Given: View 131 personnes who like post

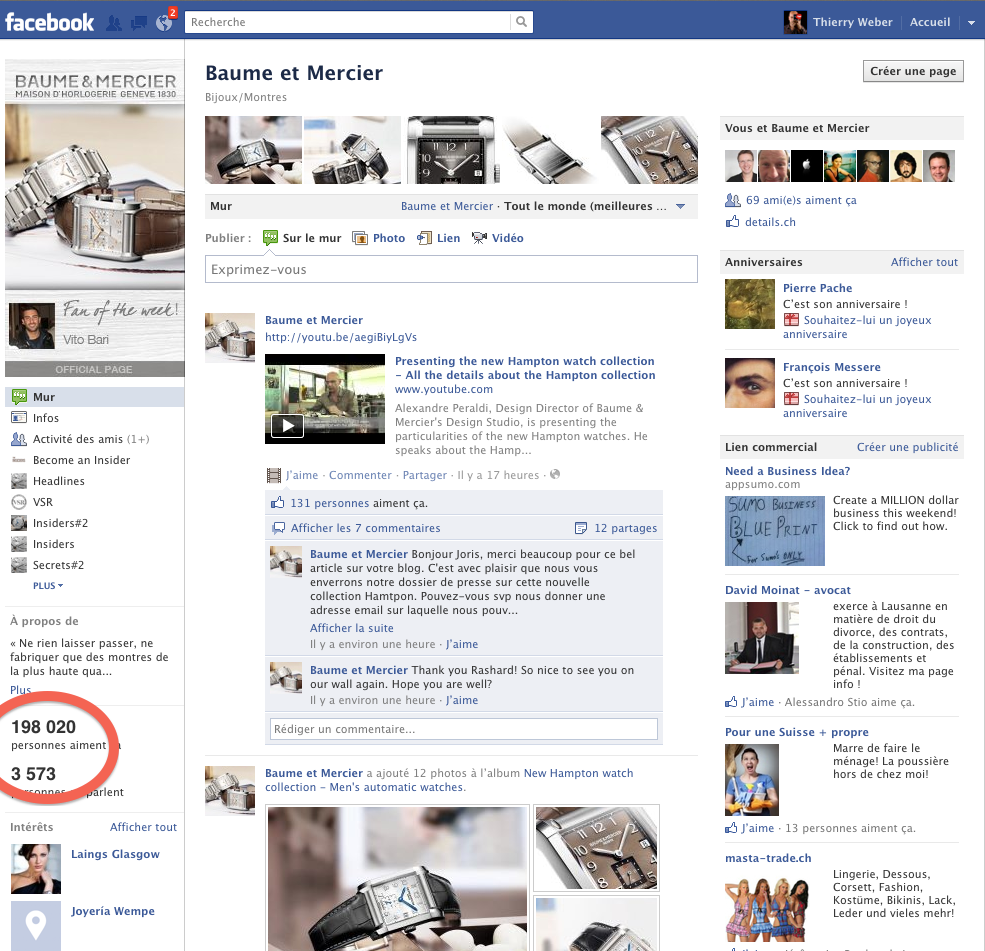Looking at the screenshot, I should 330,503.
